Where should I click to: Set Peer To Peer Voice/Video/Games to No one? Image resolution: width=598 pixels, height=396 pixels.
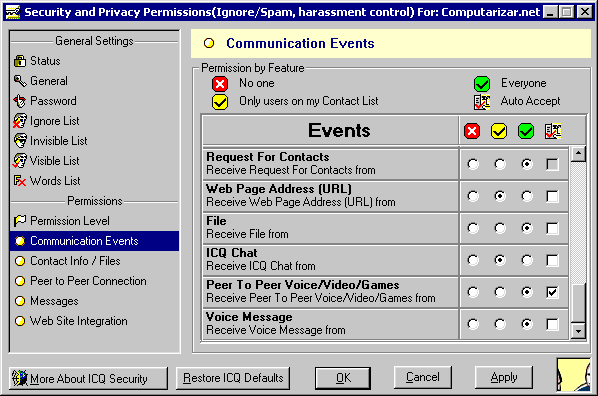pyautogui.click(x=473, y=293)
